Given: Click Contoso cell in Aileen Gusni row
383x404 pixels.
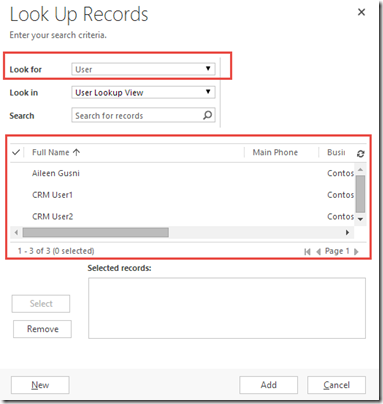Looking at the screenshot, I should click(340, 173).
